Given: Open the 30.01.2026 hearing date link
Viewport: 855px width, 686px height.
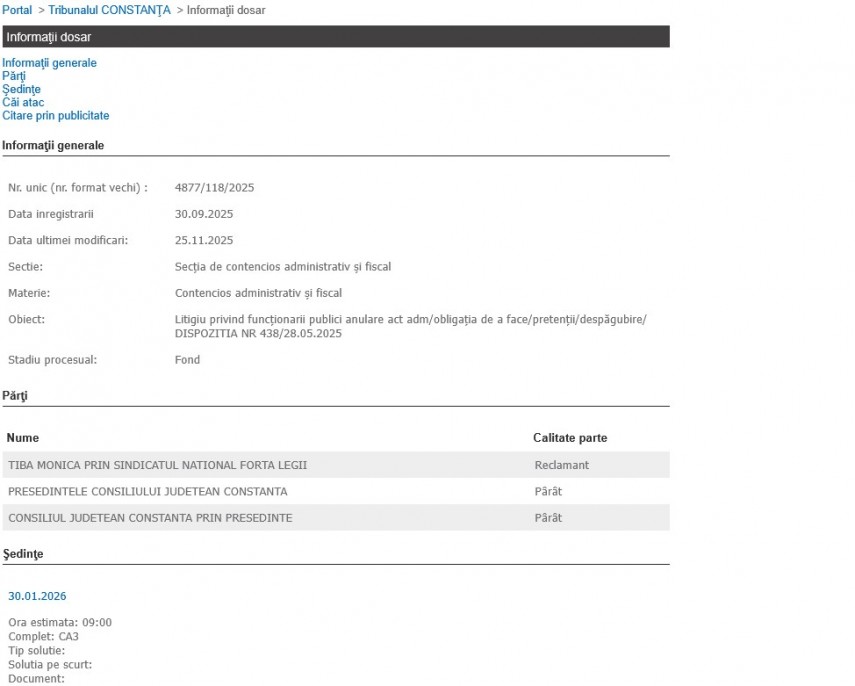Looking at the screenshot, I should (37, 596).
